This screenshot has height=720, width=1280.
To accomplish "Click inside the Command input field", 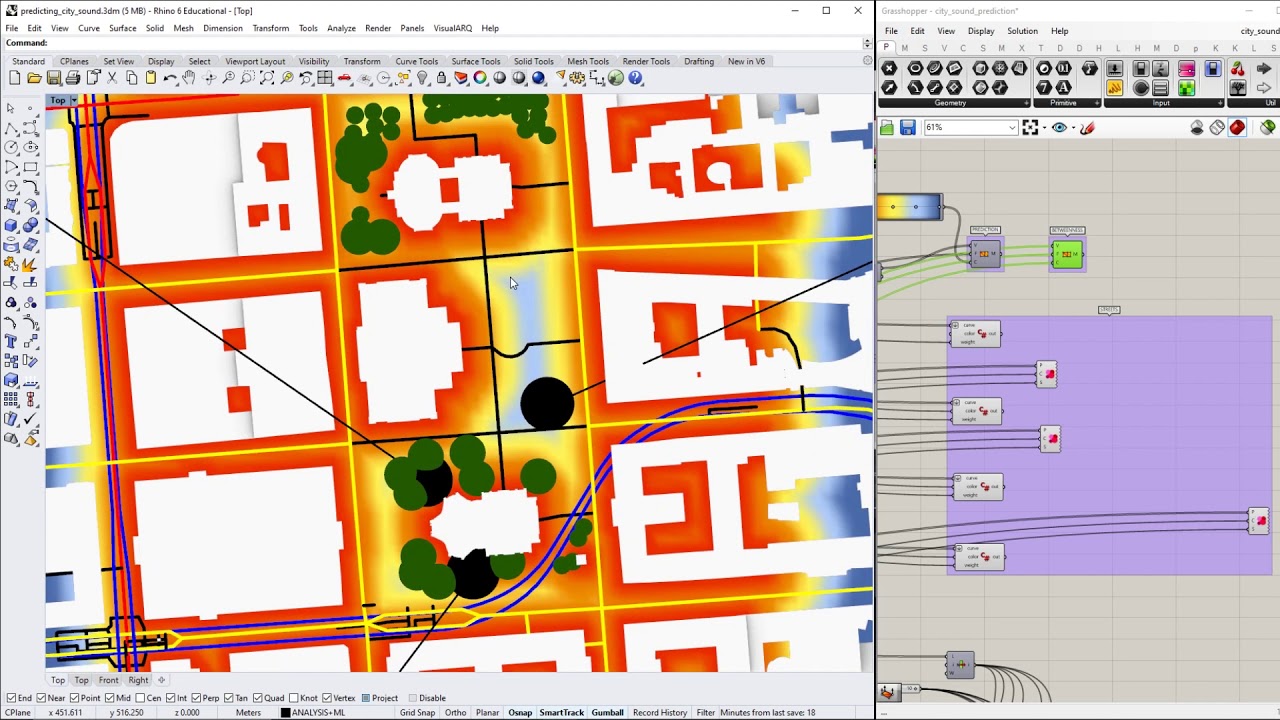I will pos(455,43).
